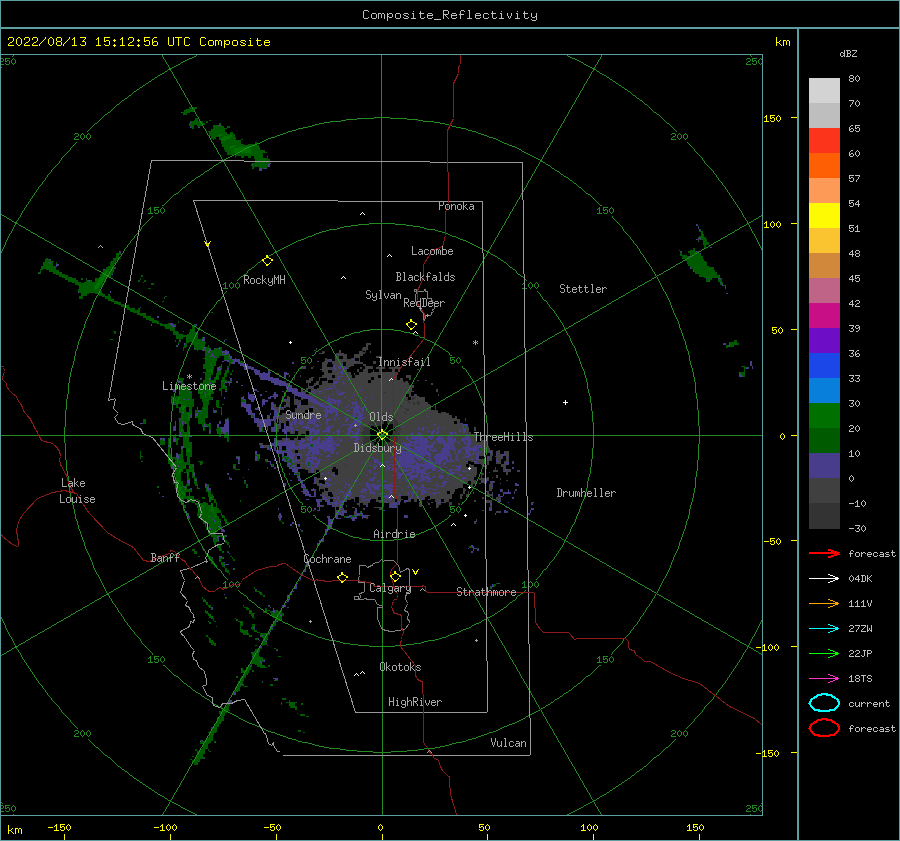Pick the magenta 39–42 dBZ swatch
This screenshot has height=841, width=900.
click(x=824, y=316)
